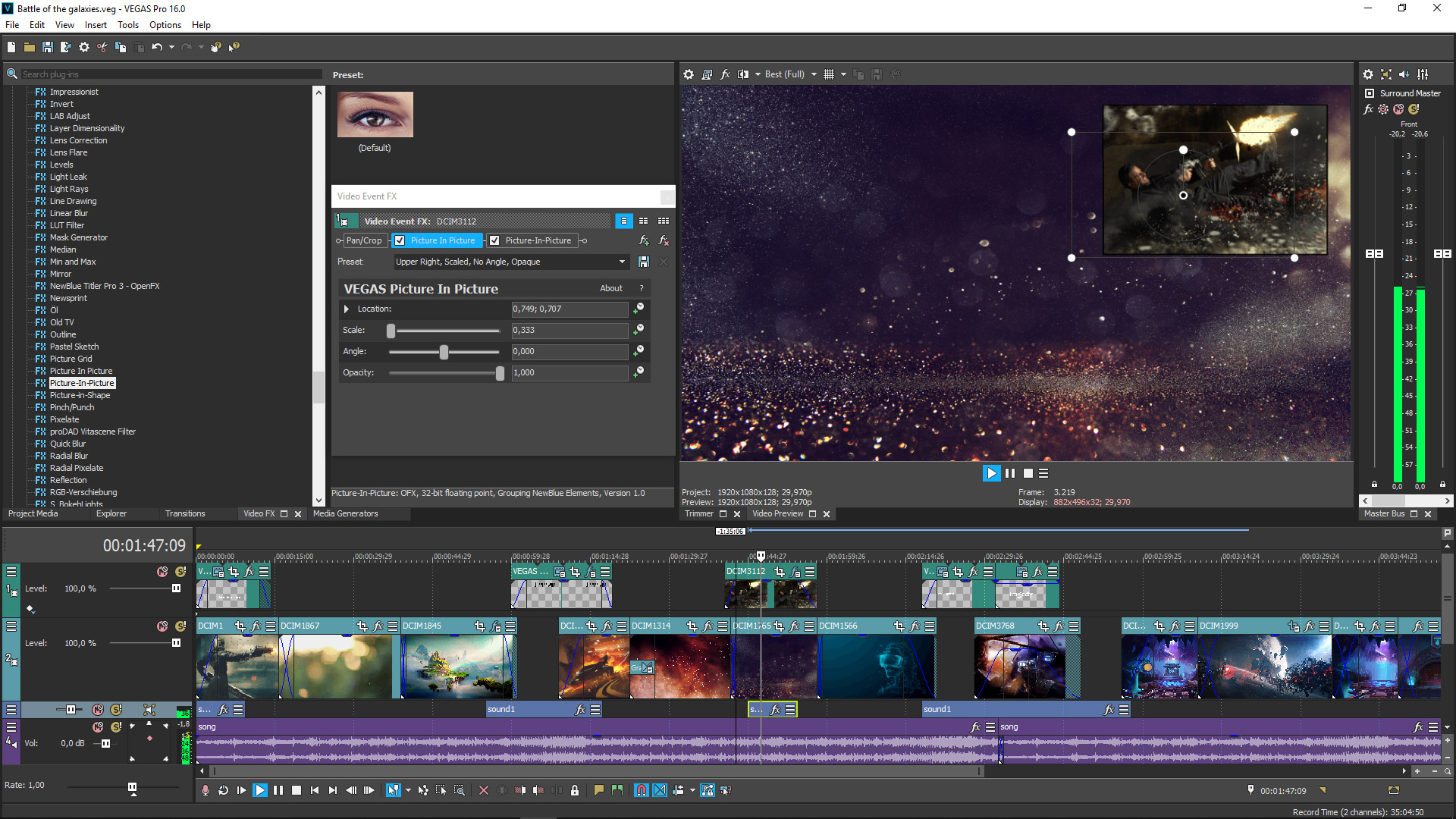Screen dimensions: 1456x819
Task: Expand the Location property in VEGAS Picture In Picture
Action: [x=347, y=309]
